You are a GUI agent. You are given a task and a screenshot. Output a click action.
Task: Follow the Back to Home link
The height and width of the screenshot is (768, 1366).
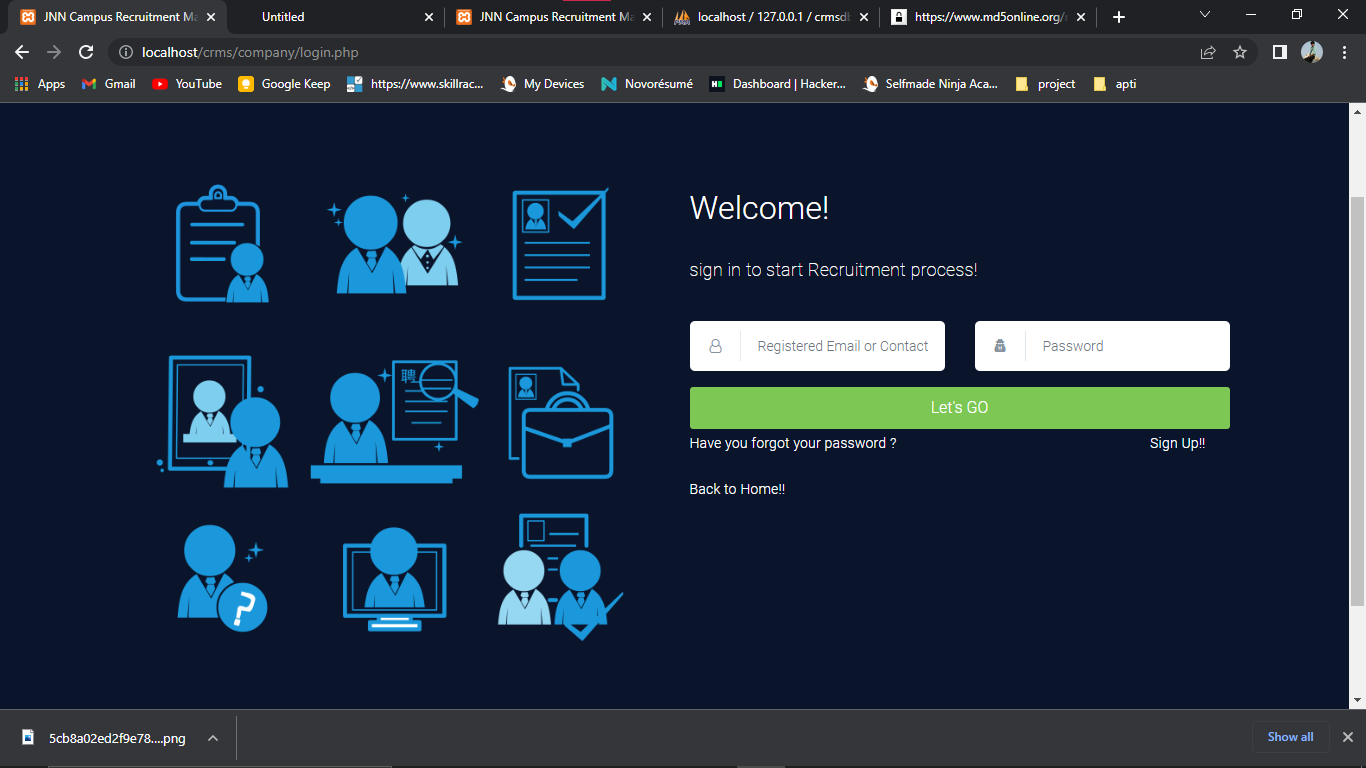[x=736, y=488]
